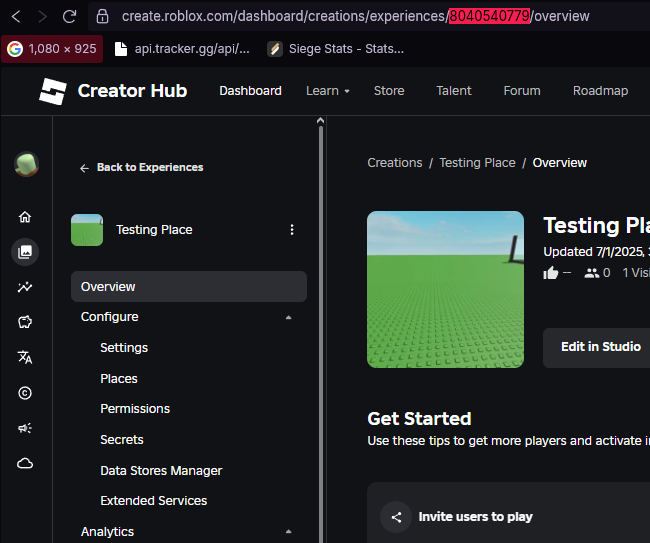The width and height of the screenshot is (650, 543).
Task: Open the Talent nav item
Action: coord(454,91)
